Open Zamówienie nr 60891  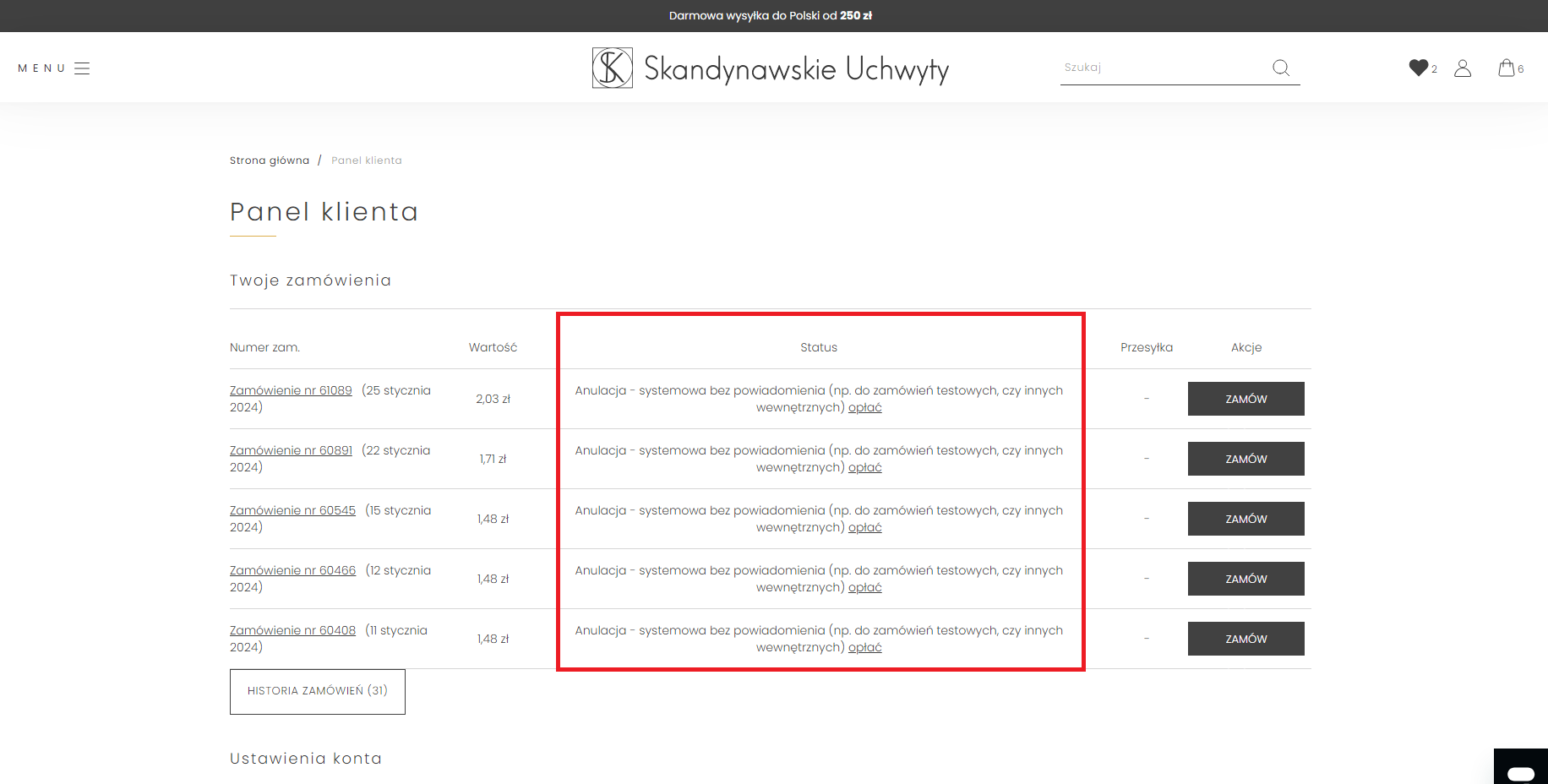coord(291,450)
